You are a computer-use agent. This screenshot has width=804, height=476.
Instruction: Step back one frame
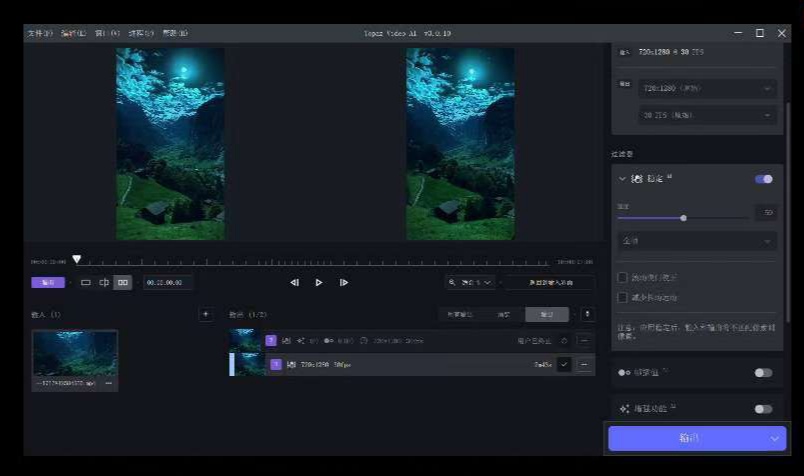click(x=295, y=282)
